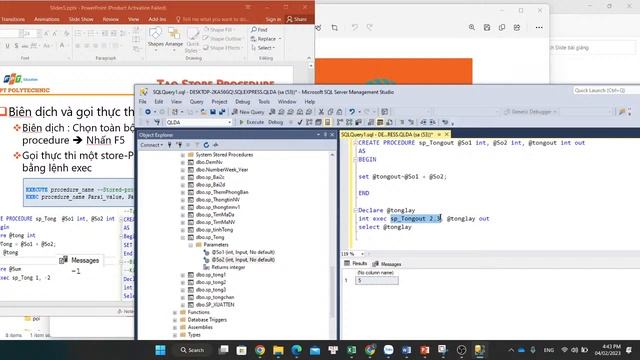Click the Cut scissors icon in SSMS toolbar
The width and height of the screenshot is (640, 360).
coord(321,112)
